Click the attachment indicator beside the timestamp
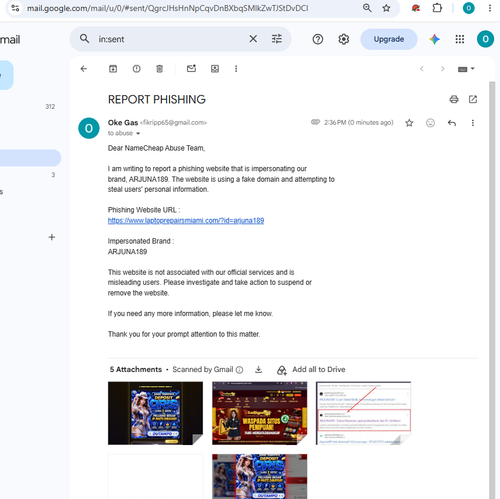 tap(315, 122)
